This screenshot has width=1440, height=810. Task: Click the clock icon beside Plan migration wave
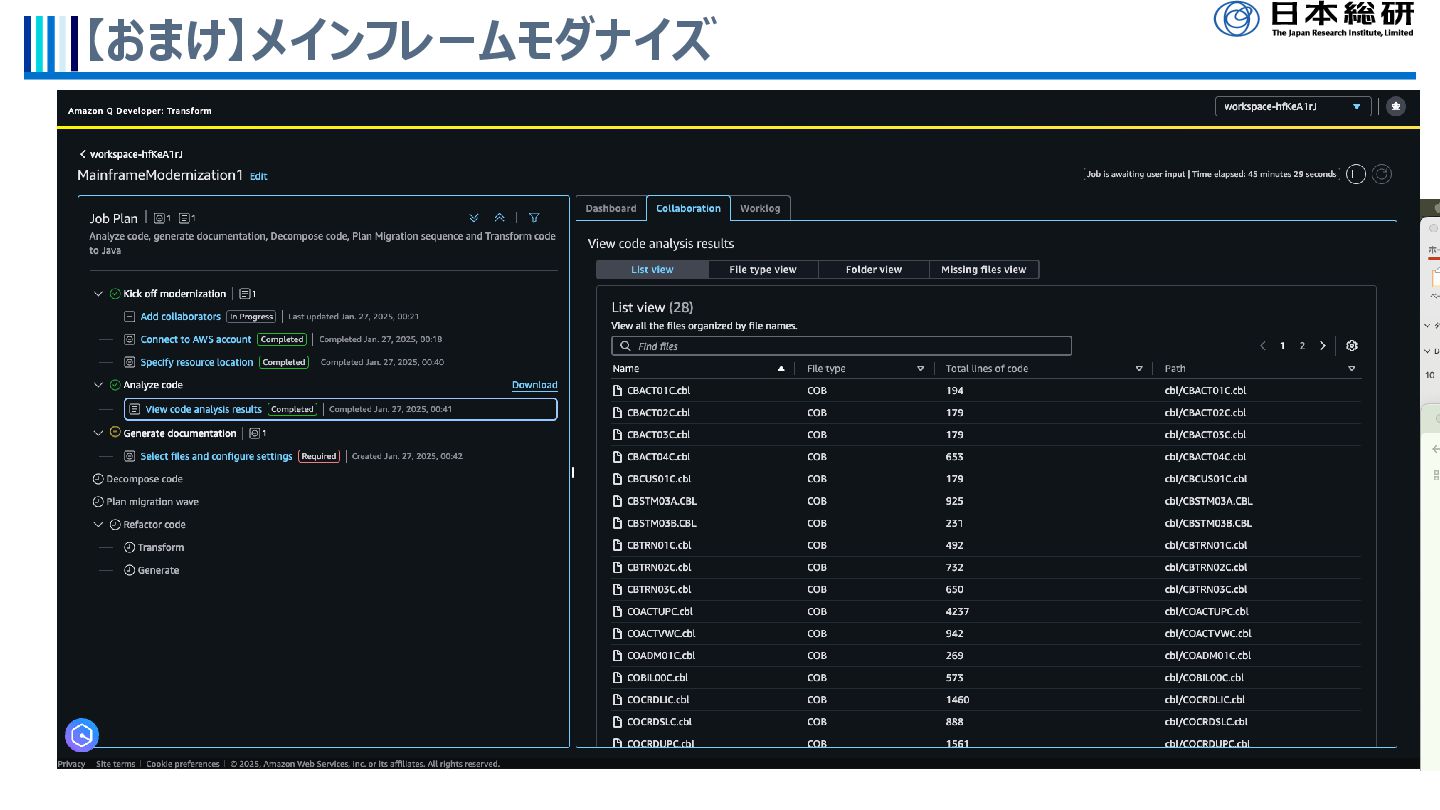(98, 502)
